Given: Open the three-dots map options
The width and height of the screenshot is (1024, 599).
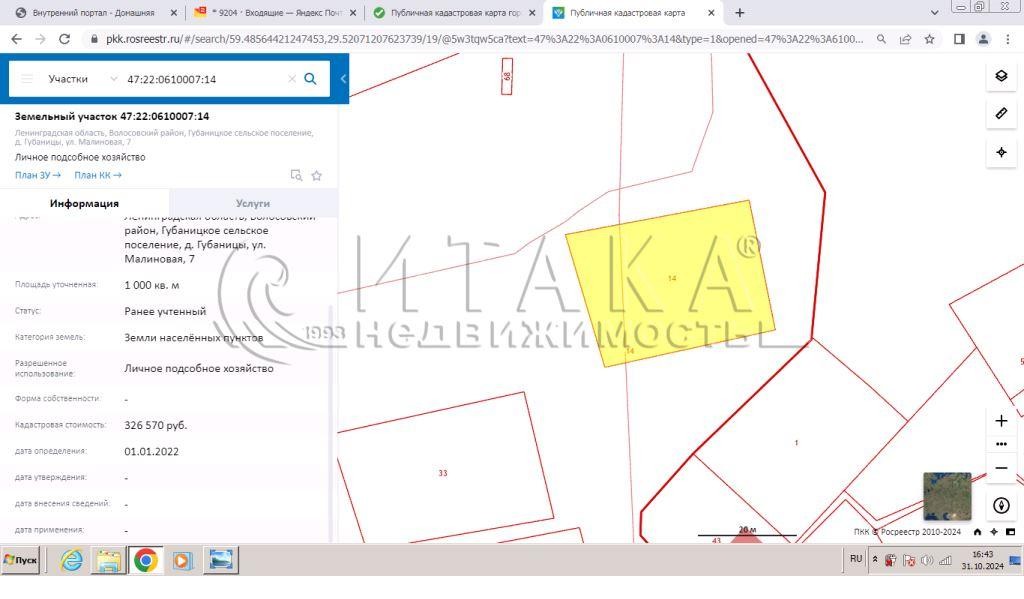Looking at the screenshot, I should pos(1001,444).
